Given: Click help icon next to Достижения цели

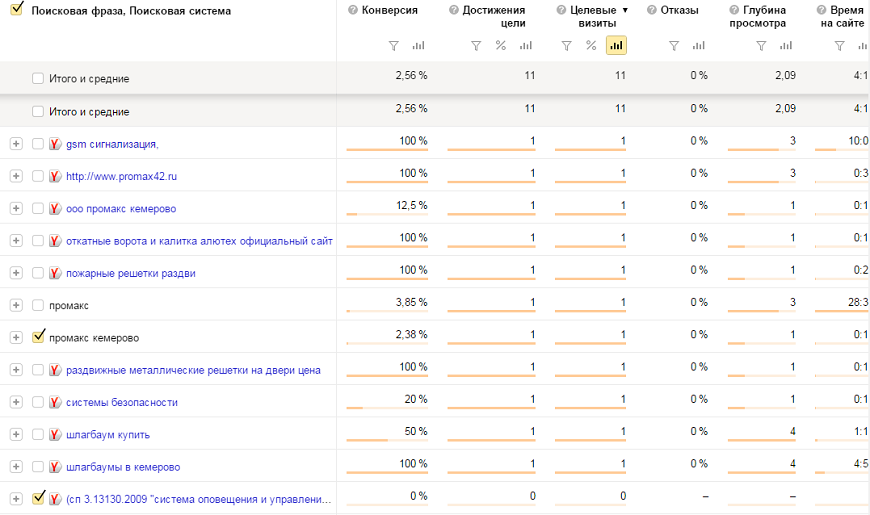Looking at the screenshot, I should click(x=453, y=10).
